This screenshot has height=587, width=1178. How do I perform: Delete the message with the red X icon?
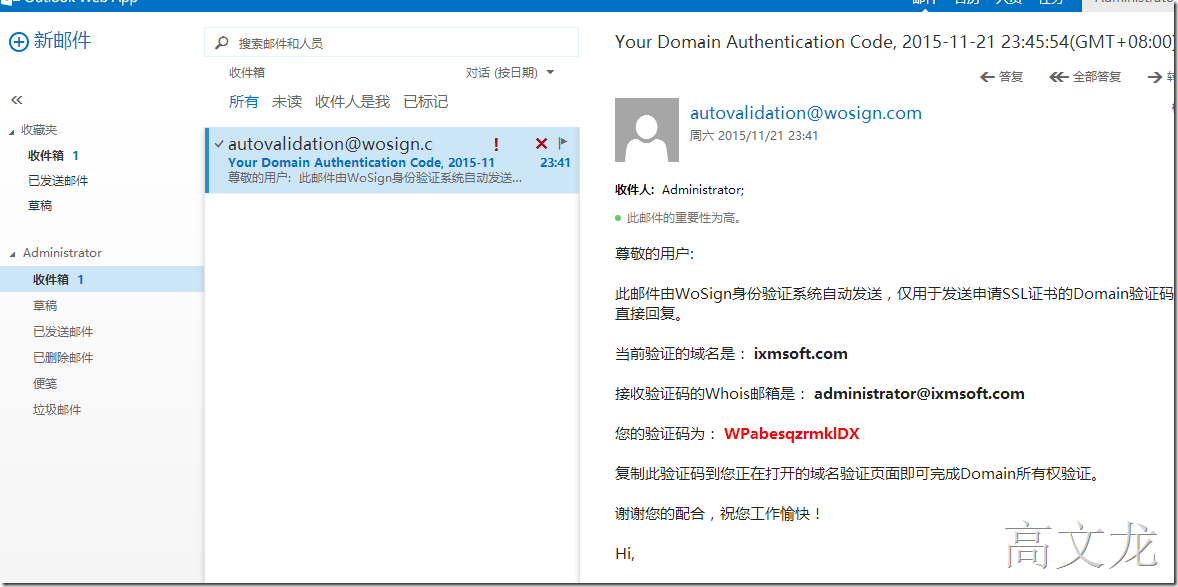pos(541,144)
